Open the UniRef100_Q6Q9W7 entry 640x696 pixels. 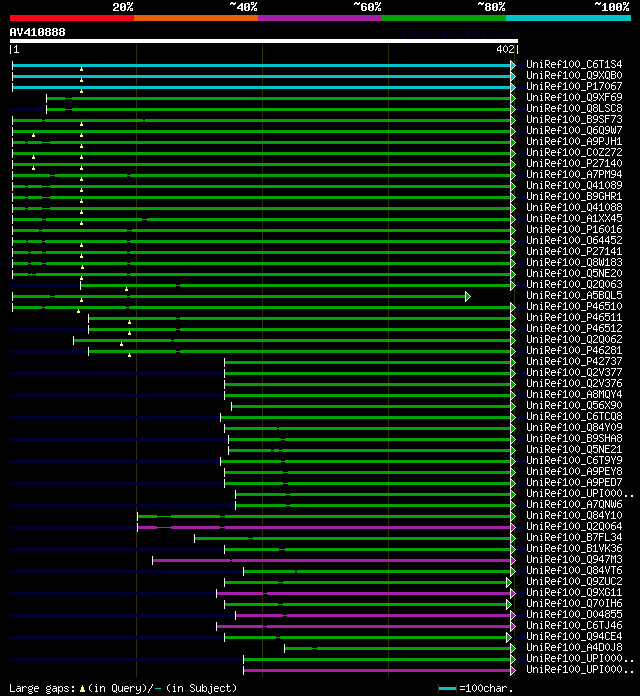pyautogui.click(x=574, y=130)
